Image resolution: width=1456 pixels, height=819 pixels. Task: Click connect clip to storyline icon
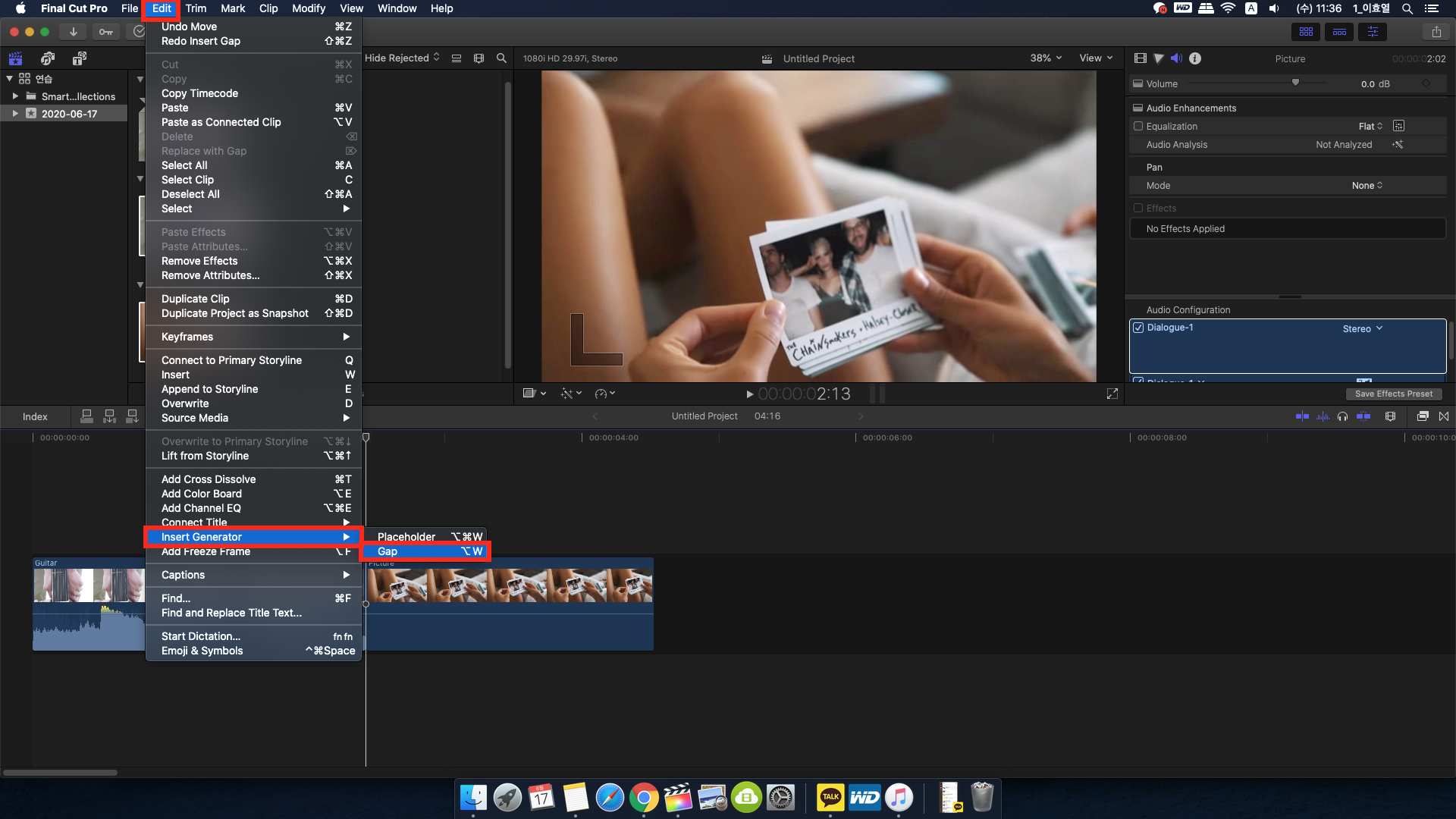[86, 416]
